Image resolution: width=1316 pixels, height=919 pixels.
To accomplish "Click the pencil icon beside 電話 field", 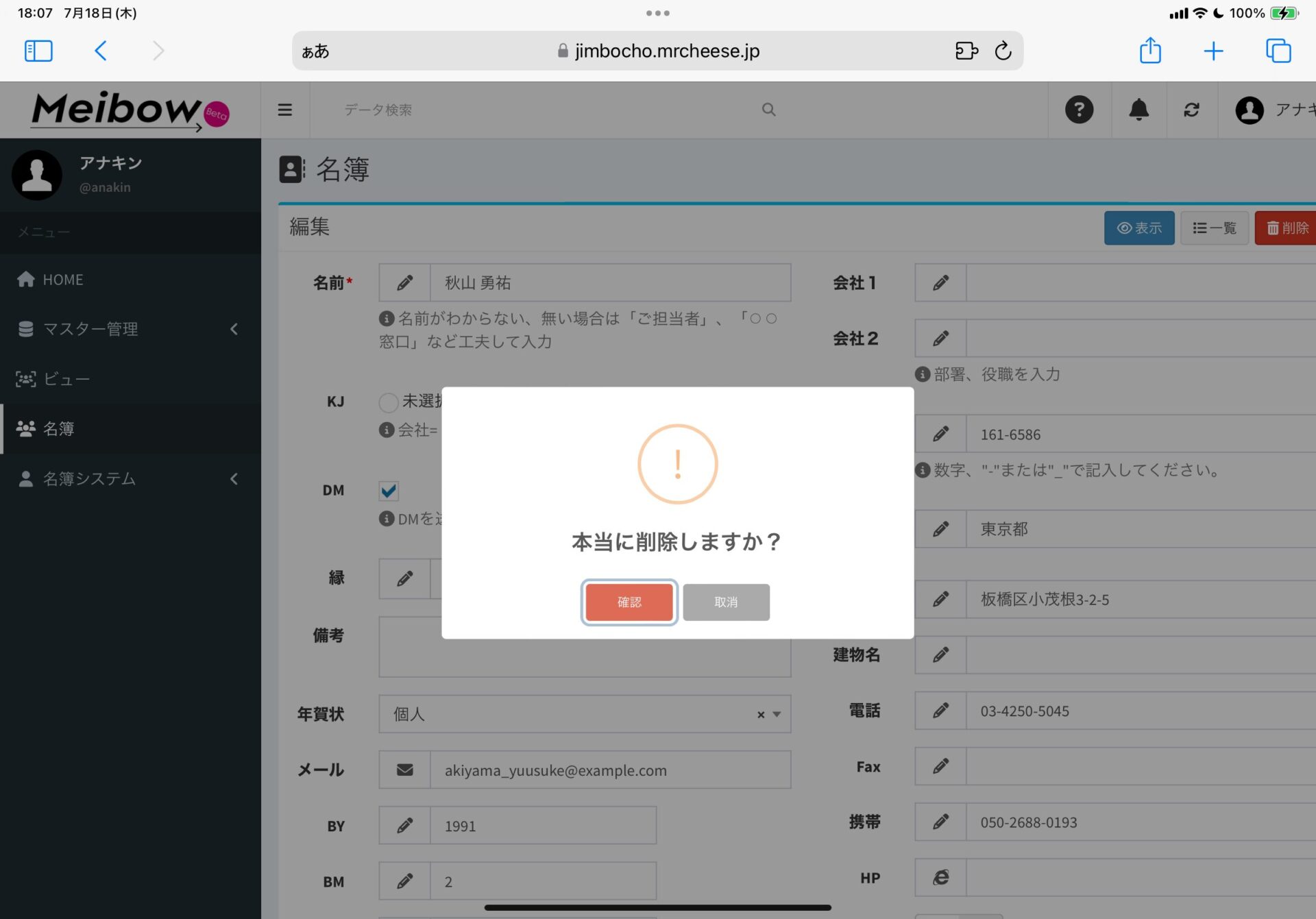I will pyautogui.click(x=940, y=710).
